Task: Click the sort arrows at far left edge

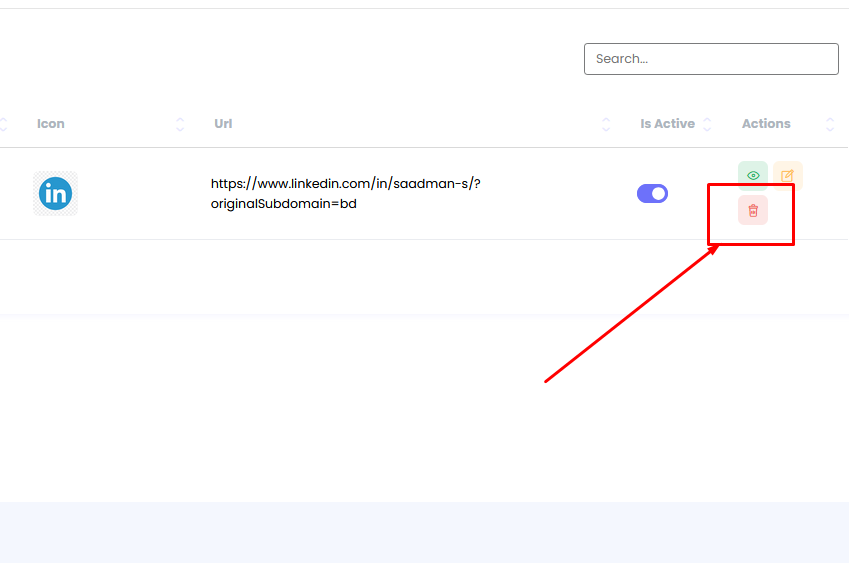Action: point(3,124)
